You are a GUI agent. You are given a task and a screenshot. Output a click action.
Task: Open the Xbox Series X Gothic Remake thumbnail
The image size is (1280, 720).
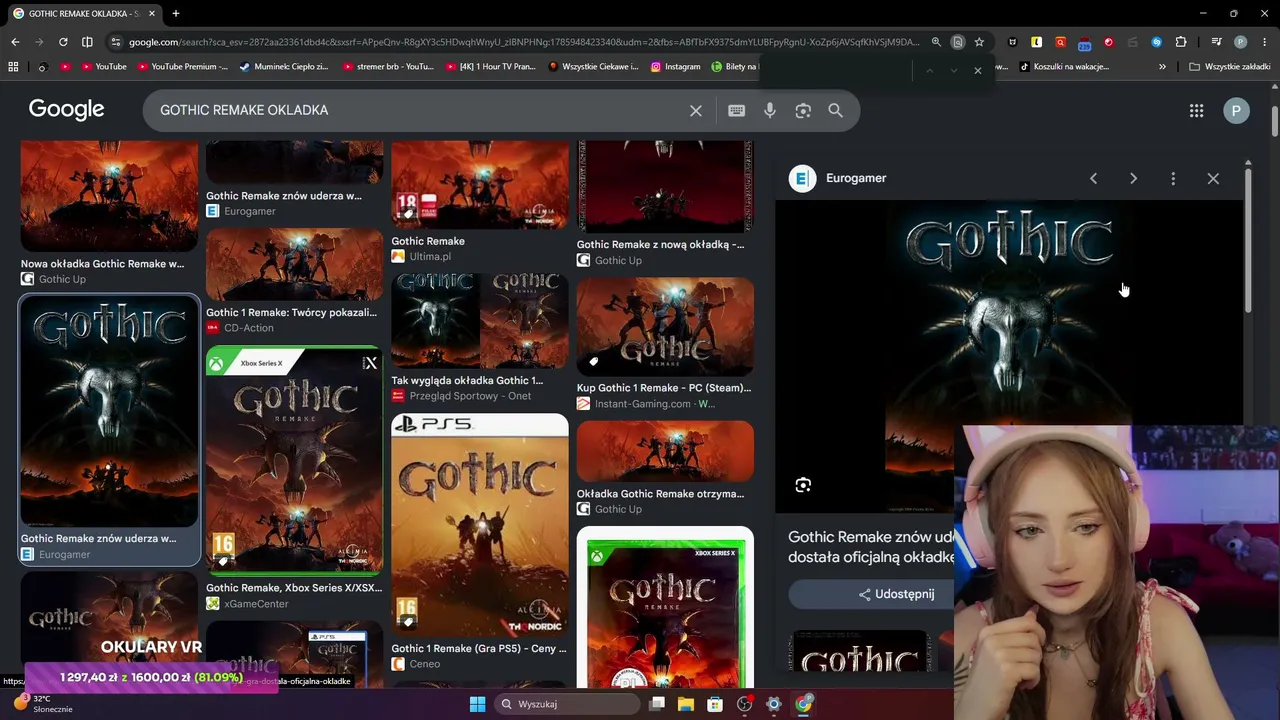(294, 460)
